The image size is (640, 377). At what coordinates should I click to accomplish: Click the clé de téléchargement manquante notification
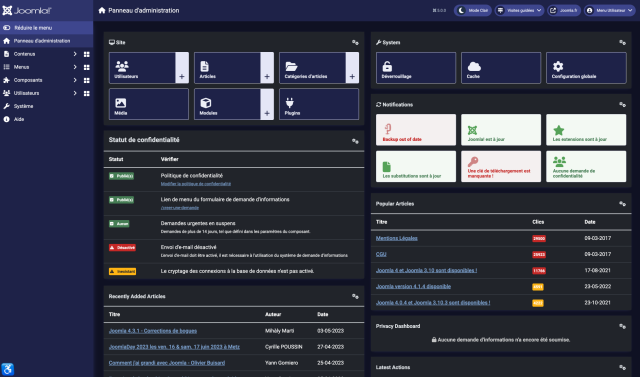click(501, 166)
